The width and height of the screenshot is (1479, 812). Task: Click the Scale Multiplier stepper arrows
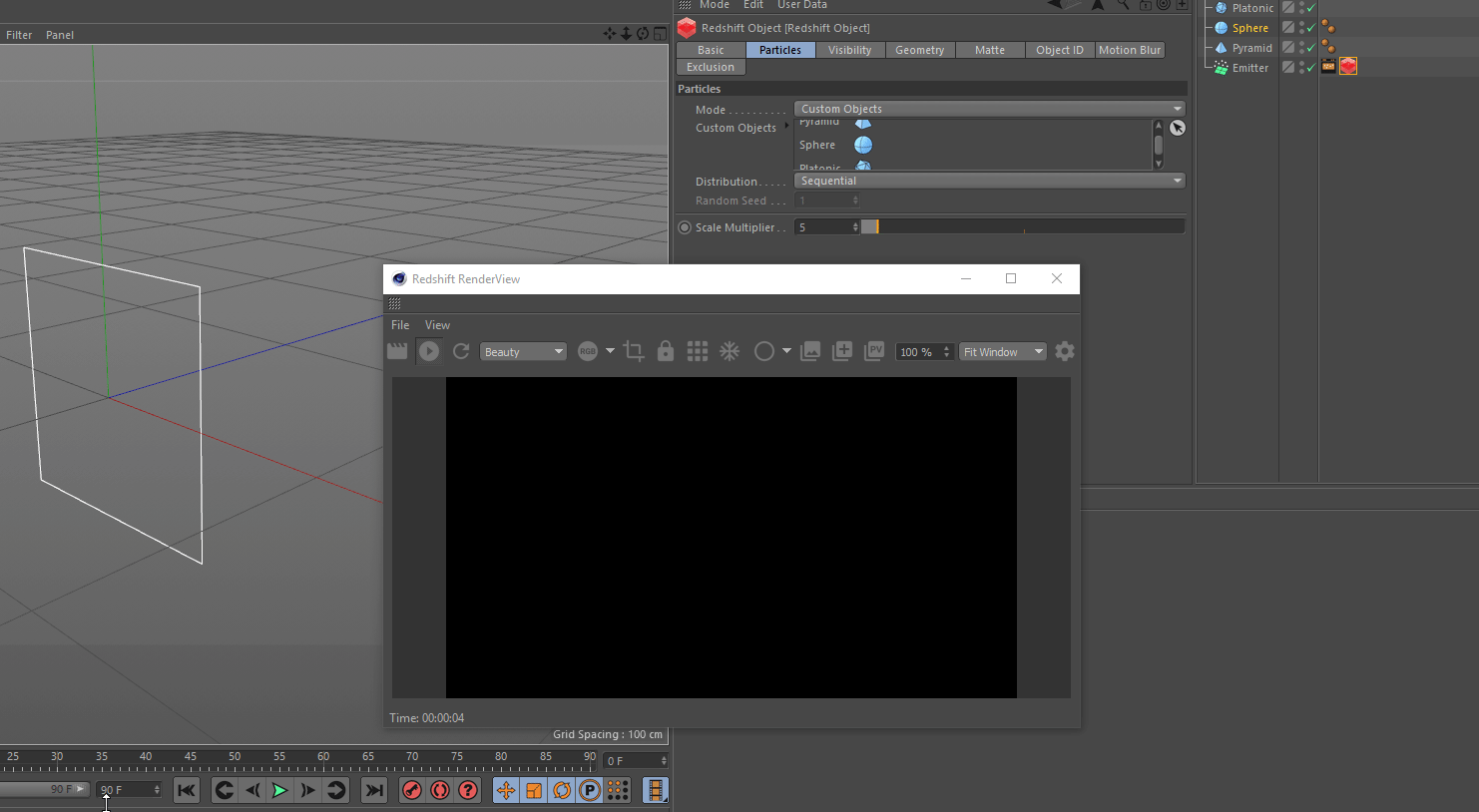pyautogui.click(x=855, y=227)
